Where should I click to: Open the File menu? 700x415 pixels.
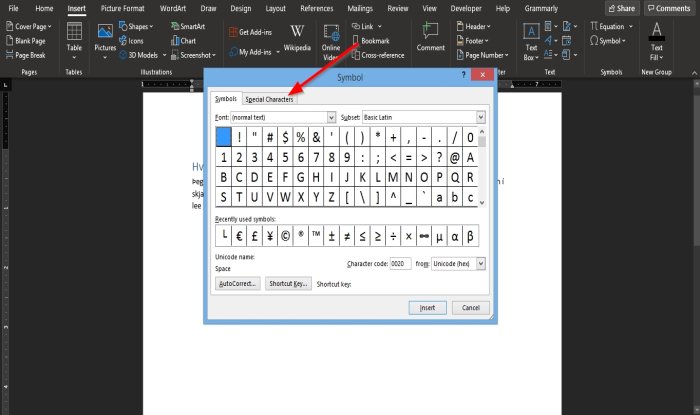click(13, 8)
